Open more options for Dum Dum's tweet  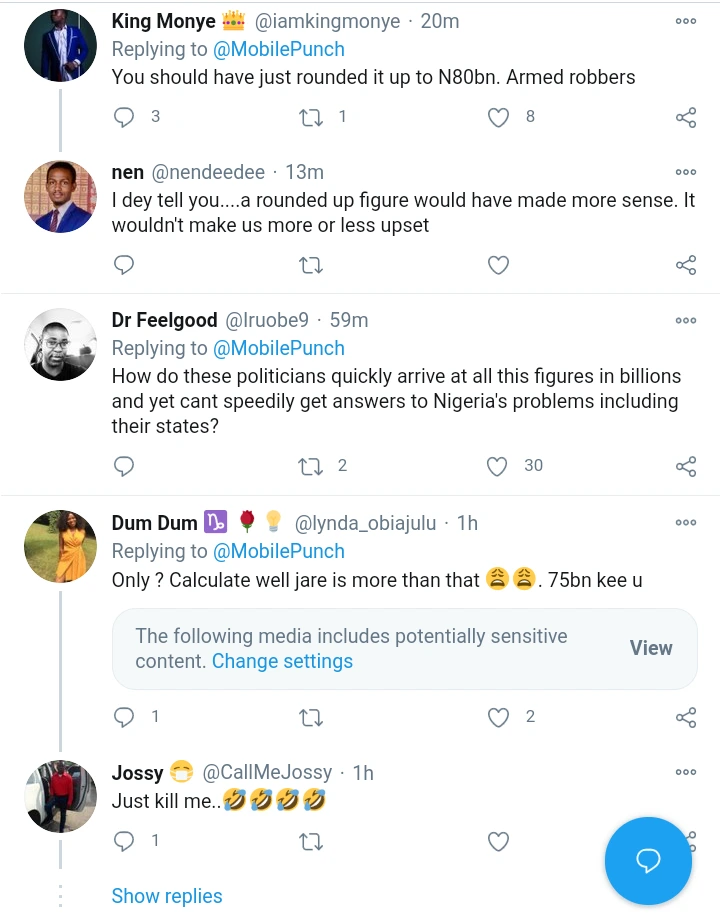click(686, 522)
